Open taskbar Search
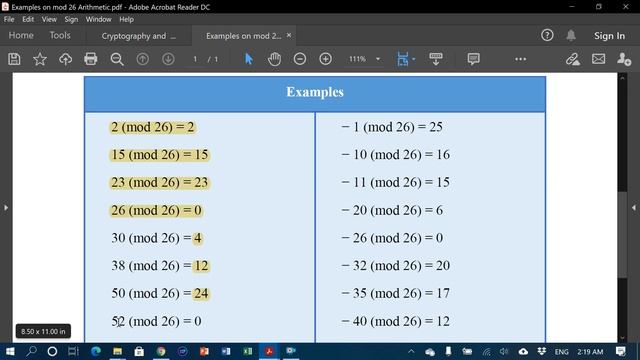The width and height of the screenshot is (640, 360). click(x=31, y=351)
